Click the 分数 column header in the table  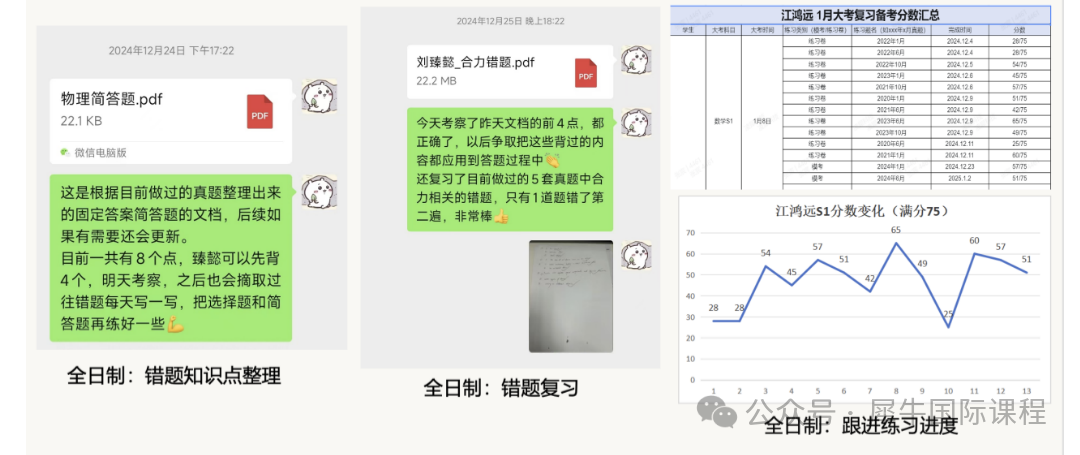coord(1019,31)
